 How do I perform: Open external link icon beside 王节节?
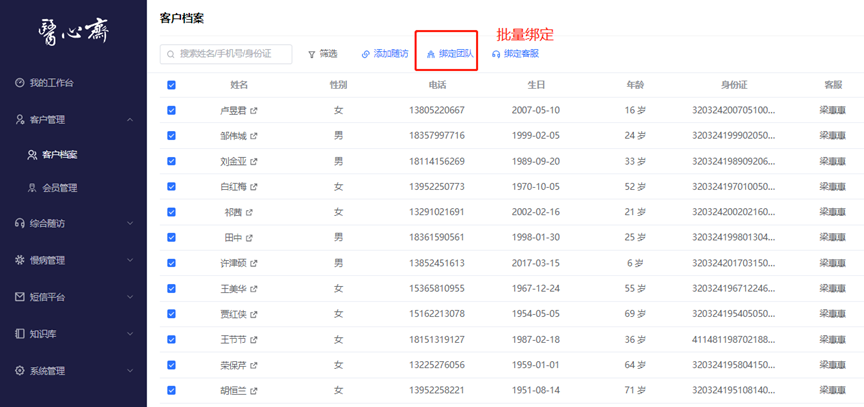pyautogui.click(x=253, y=340)
